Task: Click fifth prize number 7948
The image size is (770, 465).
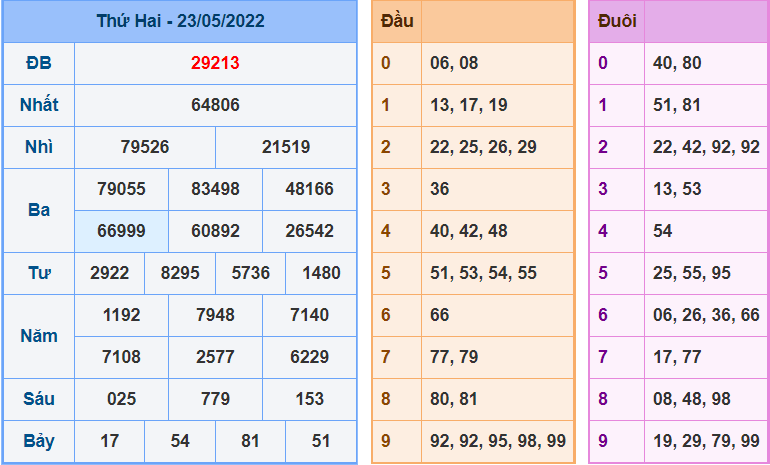Action: tap(215, 315)
